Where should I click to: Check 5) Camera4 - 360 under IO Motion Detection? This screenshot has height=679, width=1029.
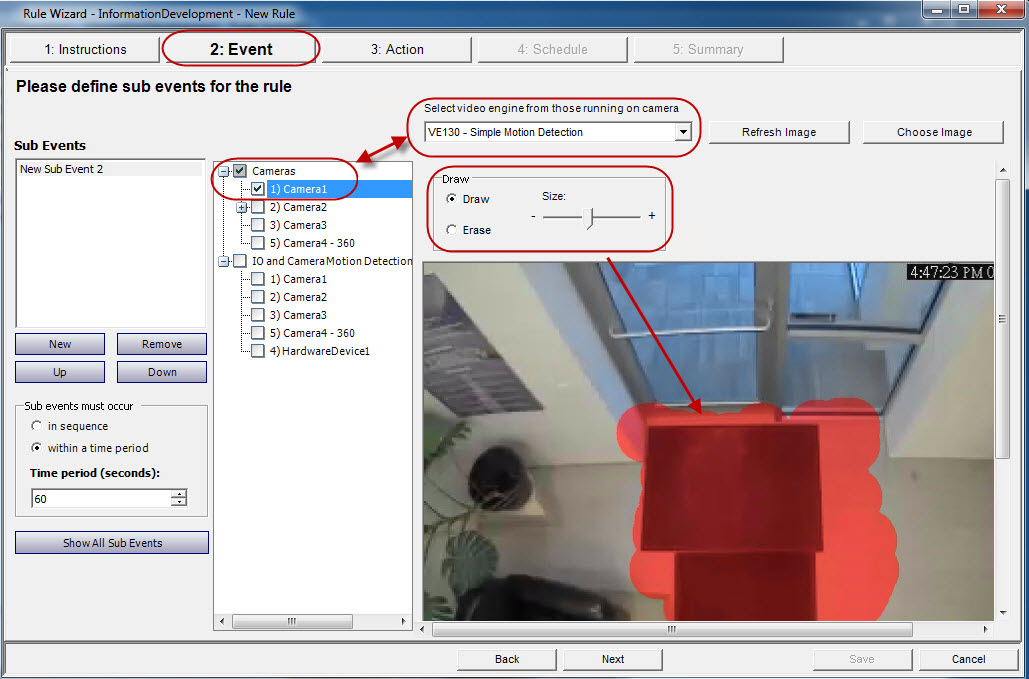pos(258,333)
